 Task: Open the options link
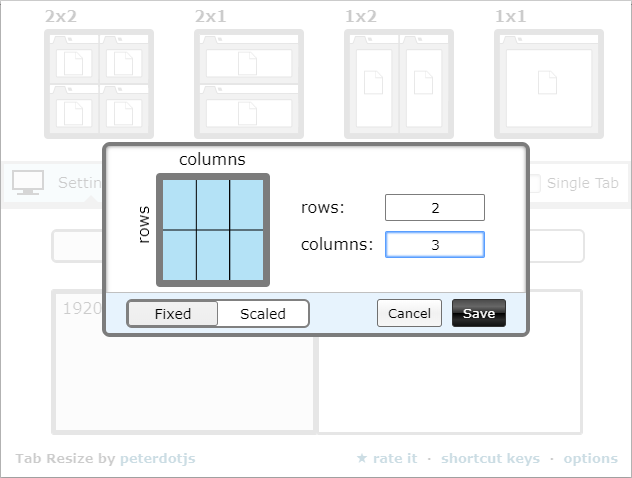590,458
